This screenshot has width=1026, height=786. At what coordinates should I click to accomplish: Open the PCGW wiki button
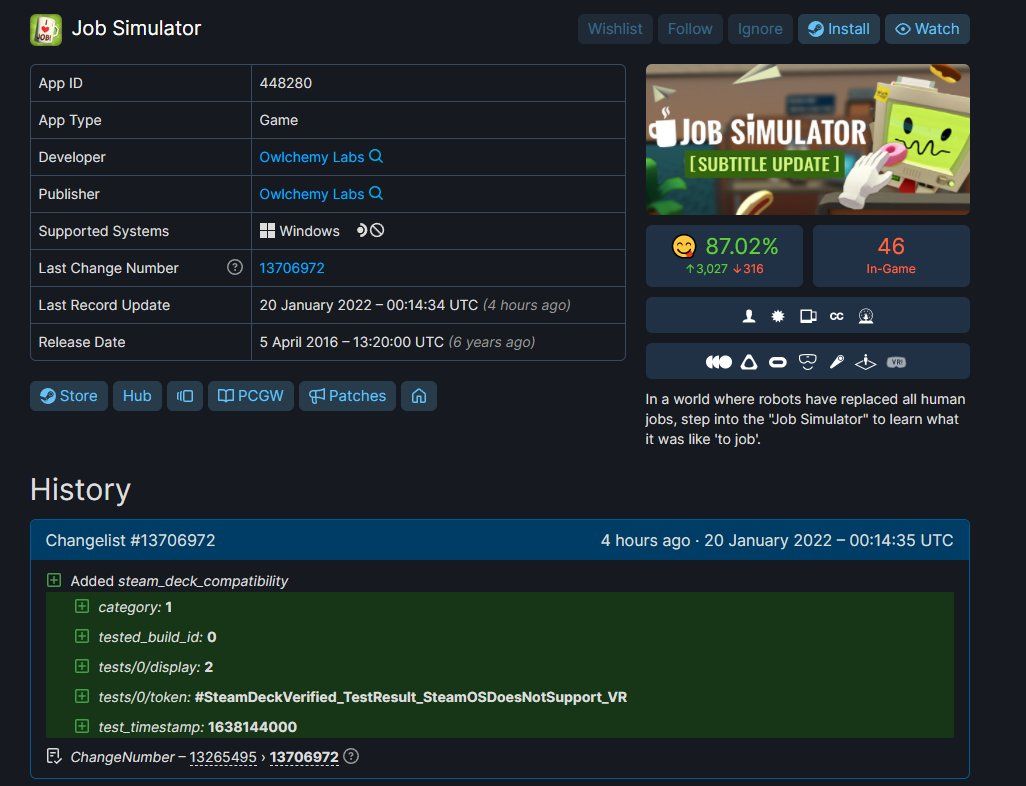[x=251, y=396]
